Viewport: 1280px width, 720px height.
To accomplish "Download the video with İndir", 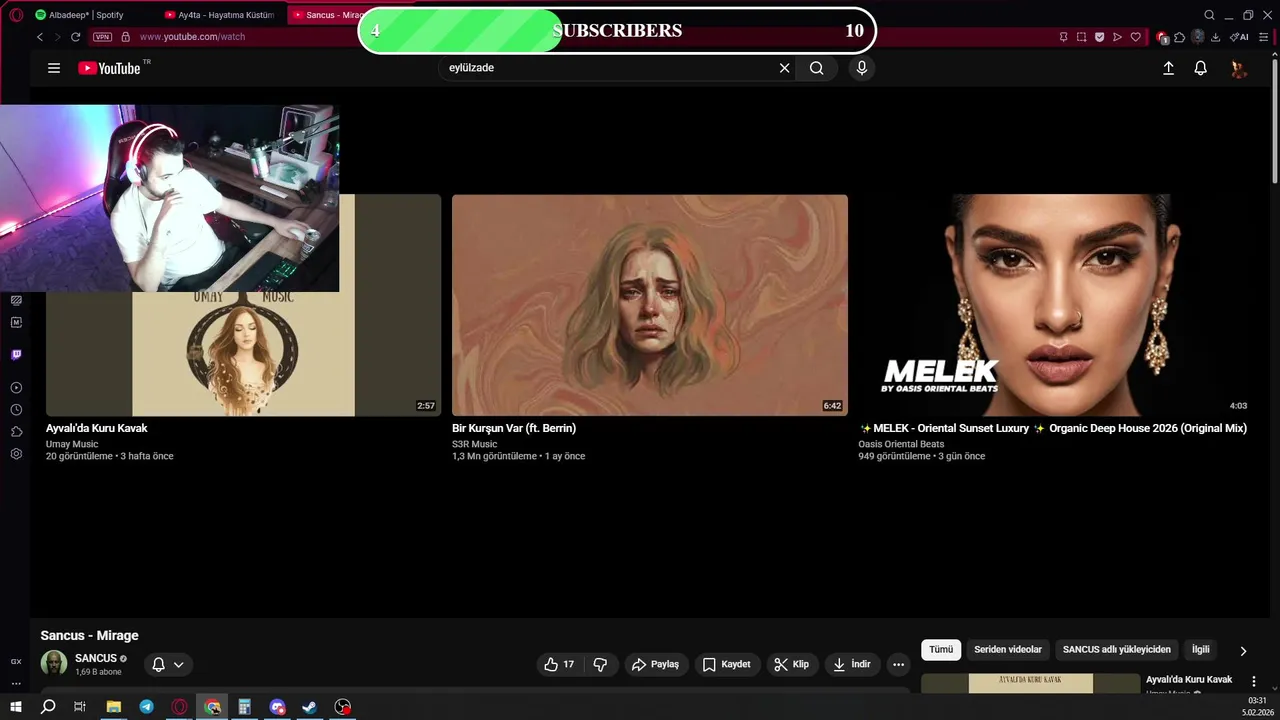I will pyautogui.click(x=852, y=664).
